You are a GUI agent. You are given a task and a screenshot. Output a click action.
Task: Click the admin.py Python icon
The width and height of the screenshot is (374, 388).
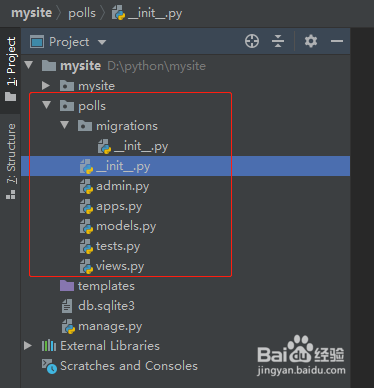click(x=86, y=187)
